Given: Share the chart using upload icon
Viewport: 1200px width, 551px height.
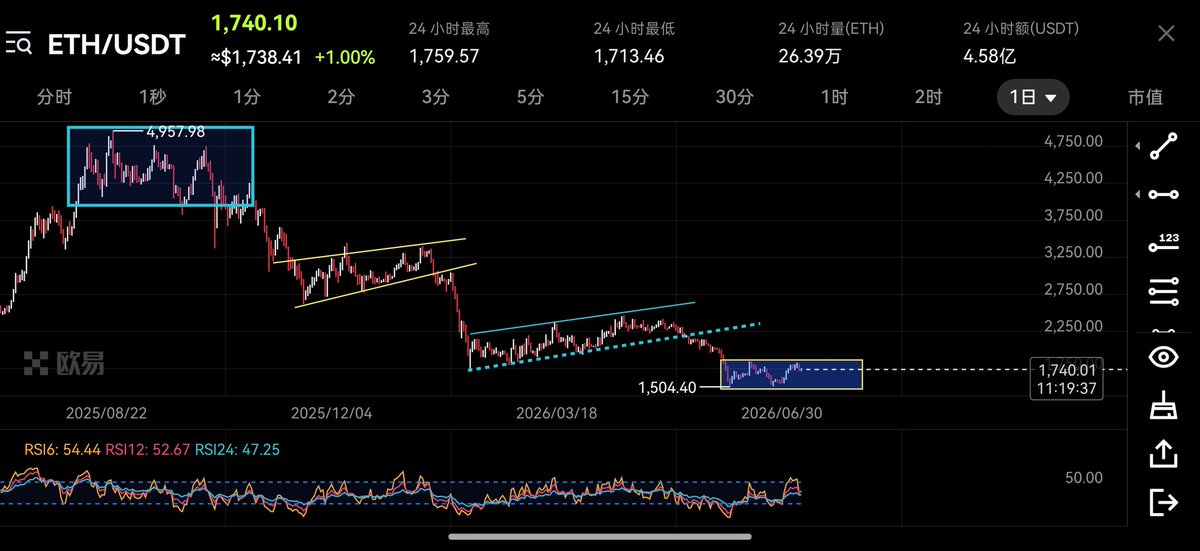Looking at the screenshot, I should pos(1164,454).
